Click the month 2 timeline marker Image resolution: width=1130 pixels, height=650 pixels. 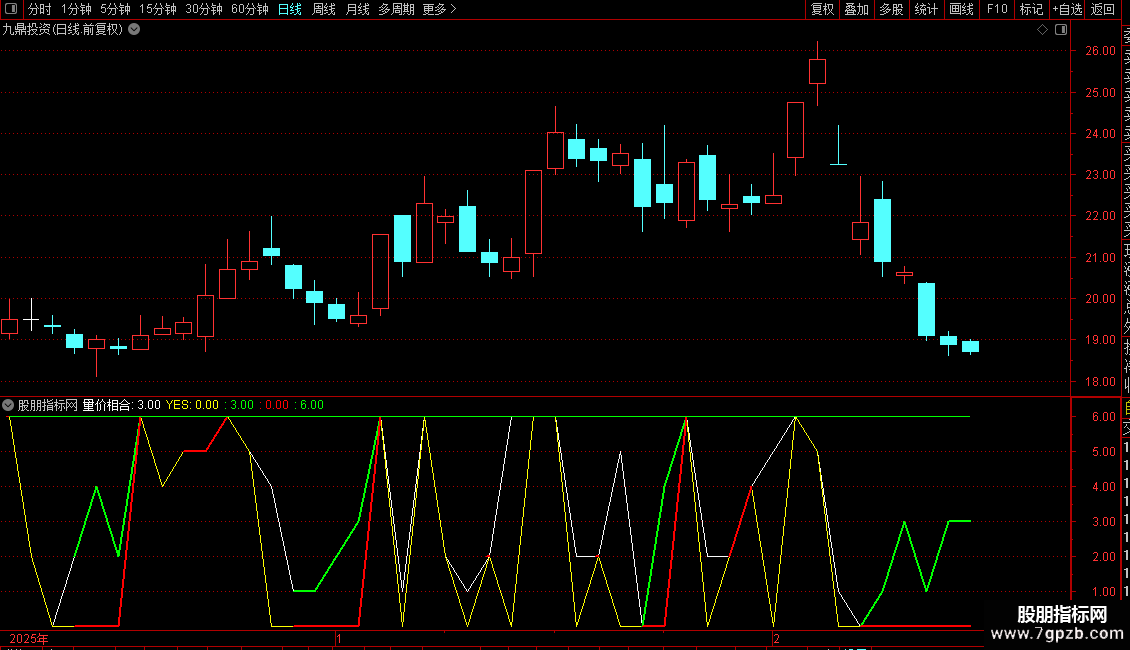776,638
